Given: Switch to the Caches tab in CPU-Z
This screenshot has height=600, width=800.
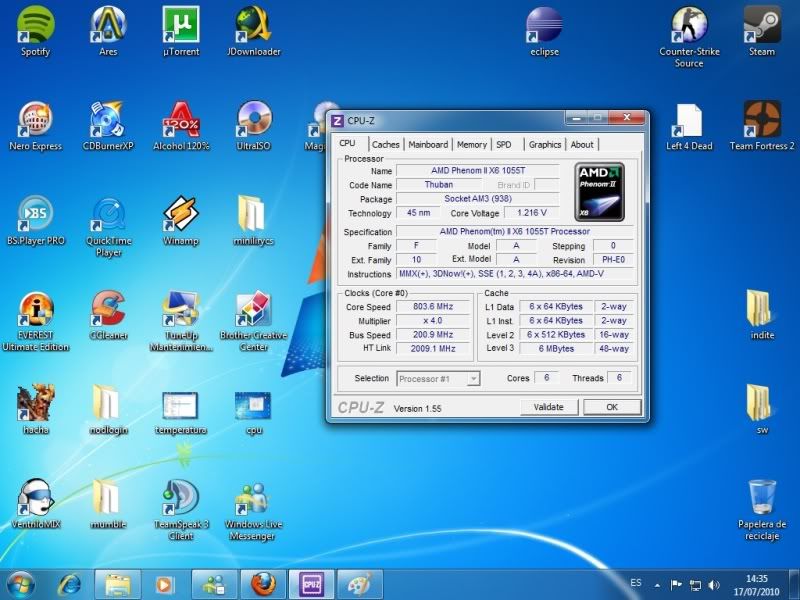Looking at the screenshot, I should (x=386, y=144).
